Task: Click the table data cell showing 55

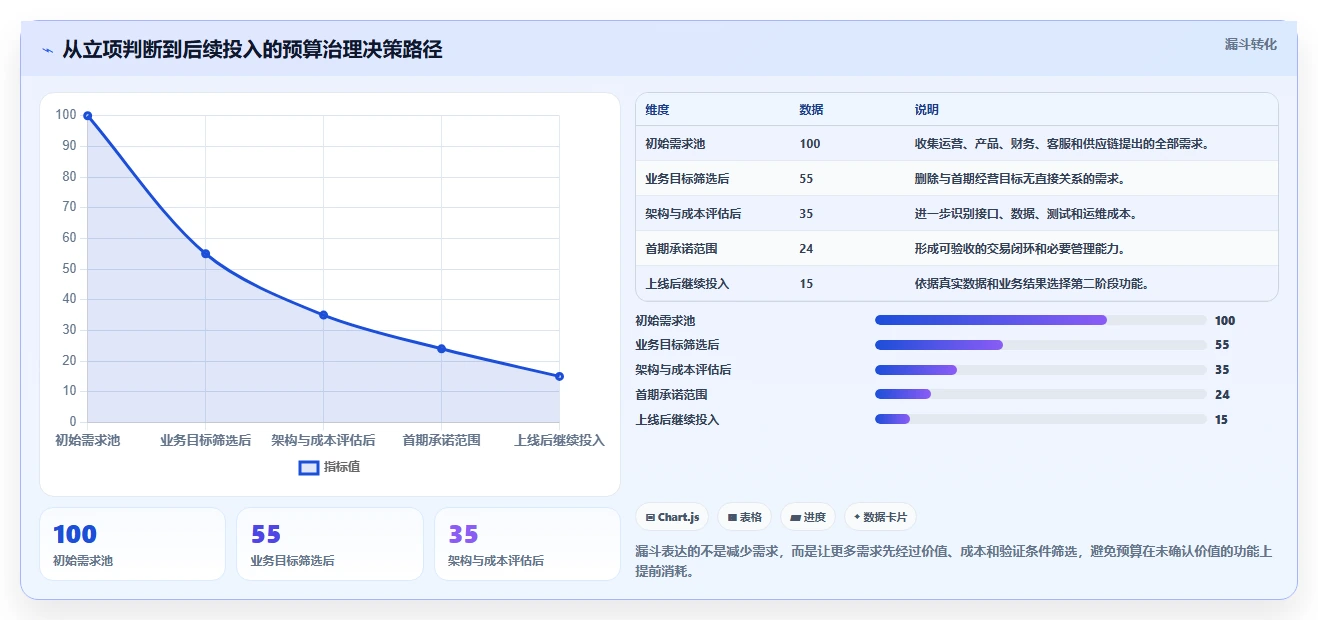Action: (x=807, y=179)
